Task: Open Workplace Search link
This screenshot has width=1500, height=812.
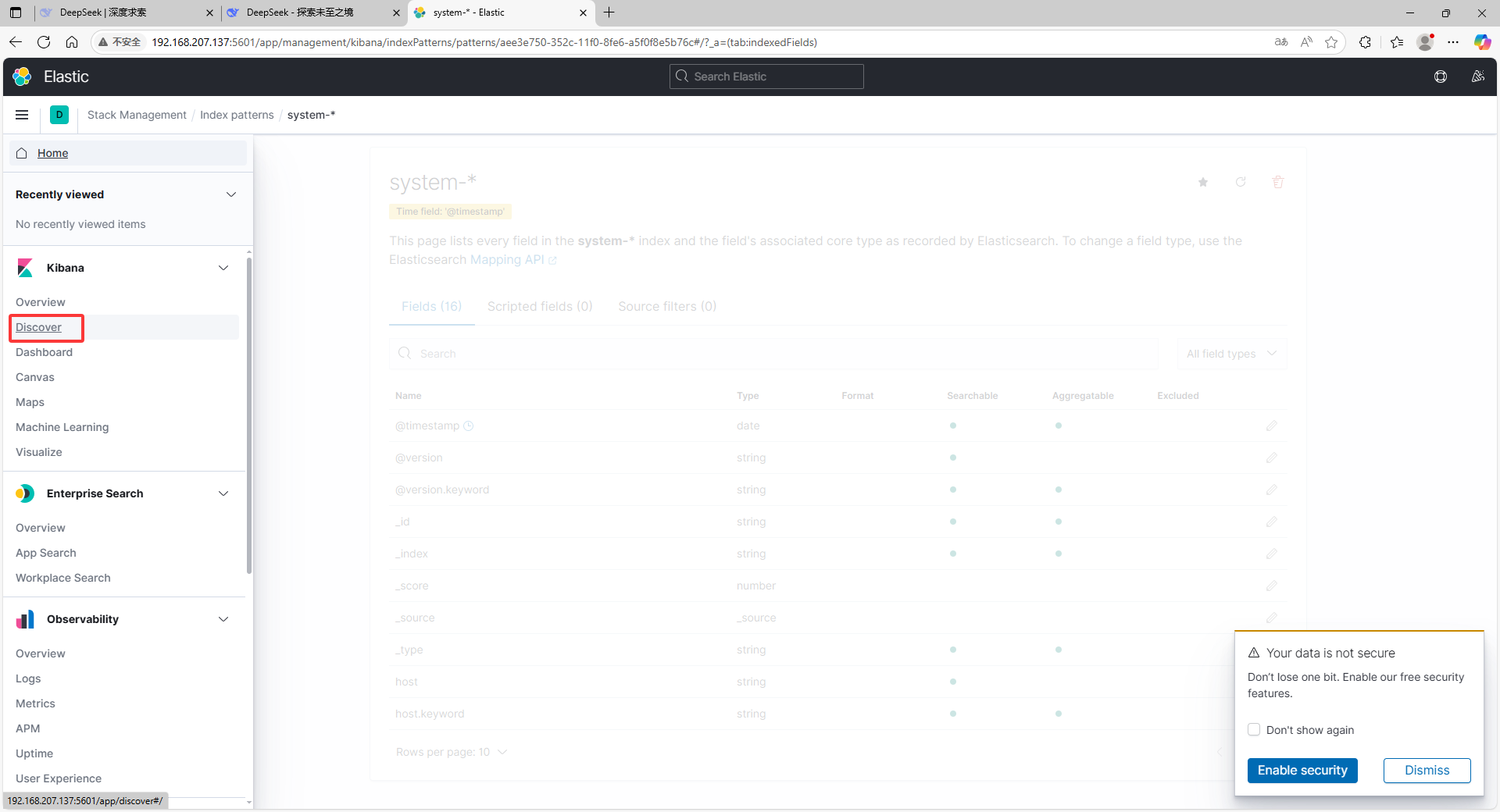Action: [63, 578]
